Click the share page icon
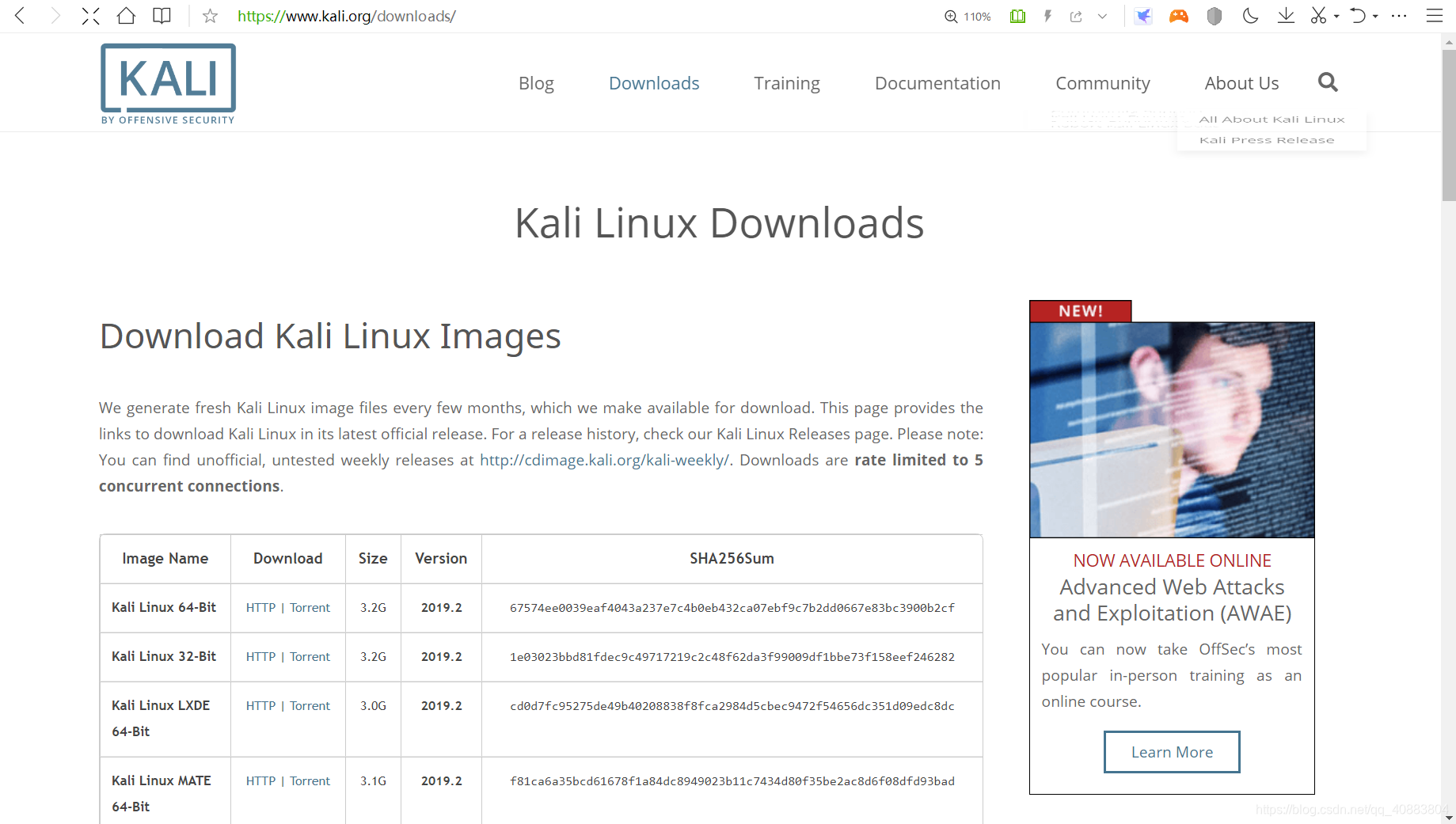Image resolution: width=1456 pixels, height=824 pixels. tap(1076, 16)
